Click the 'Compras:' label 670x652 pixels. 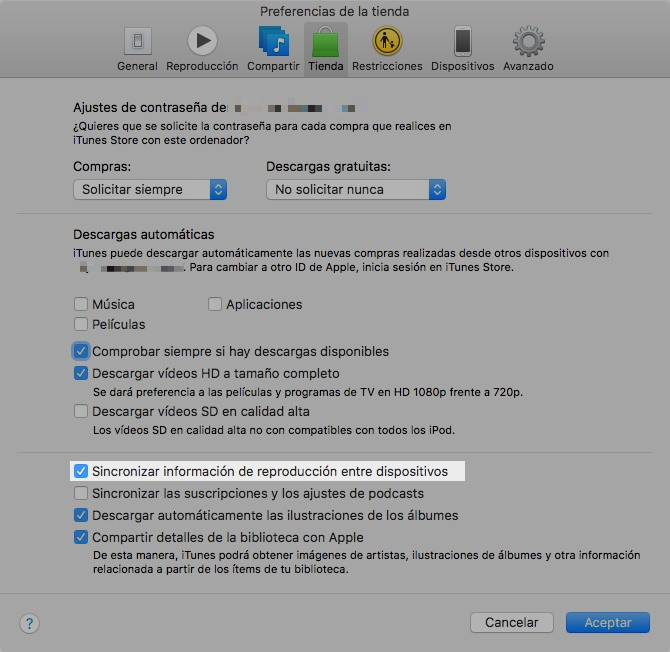click(x=102, y=167)
